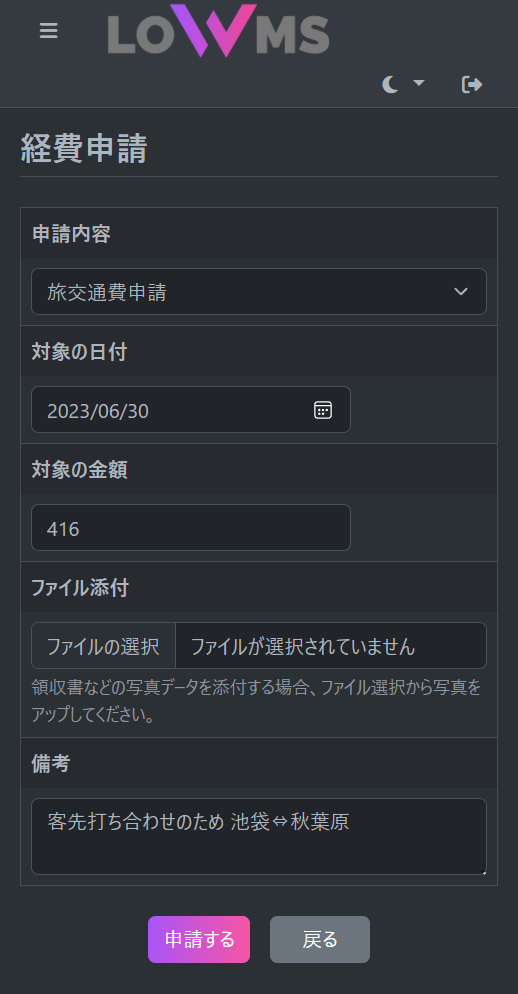Go back with the 戻る button
Viewport: 518px width, 994px height.
point(320,939)
